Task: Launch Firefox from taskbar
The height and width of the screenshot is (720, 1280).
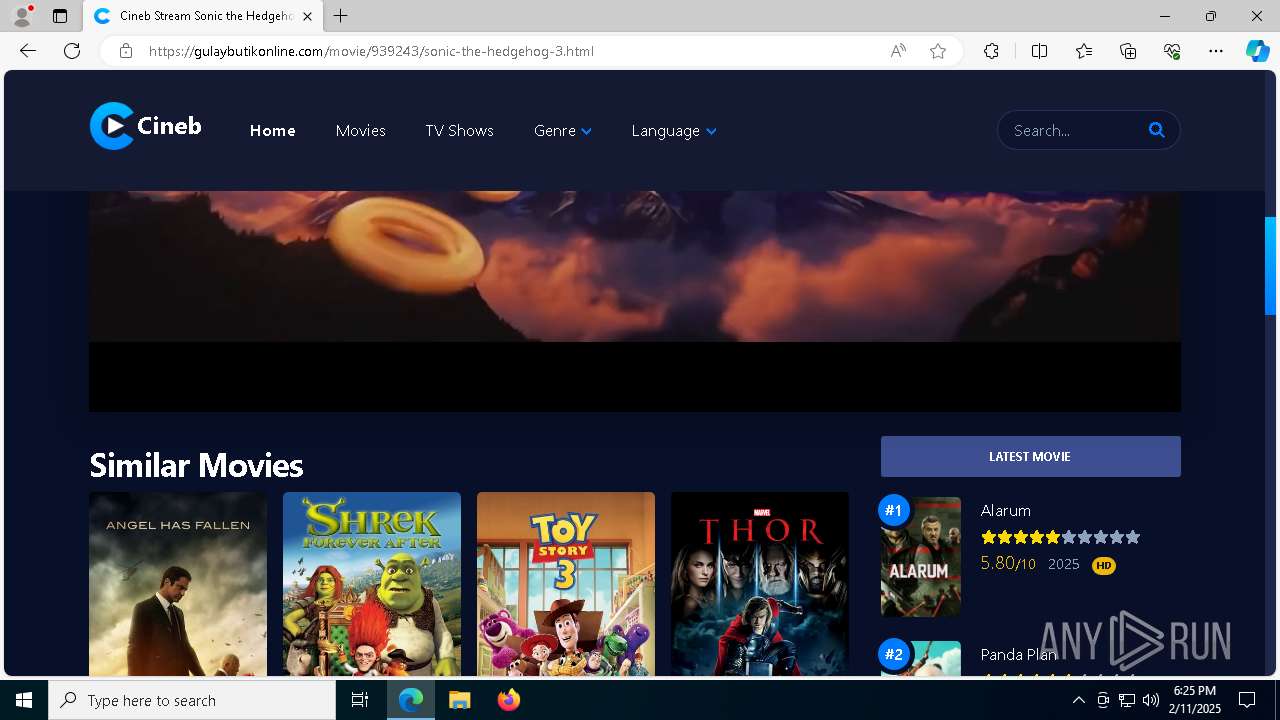Action: click(509, 700)
